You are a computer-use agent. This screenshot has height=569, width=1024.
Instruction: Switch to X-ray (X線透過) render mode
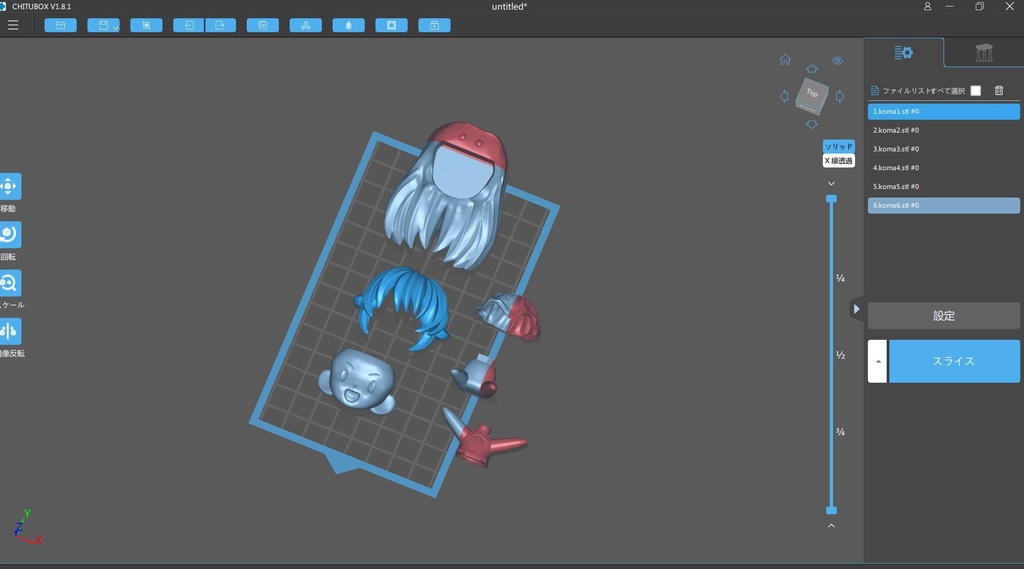[x=839, y=161]
